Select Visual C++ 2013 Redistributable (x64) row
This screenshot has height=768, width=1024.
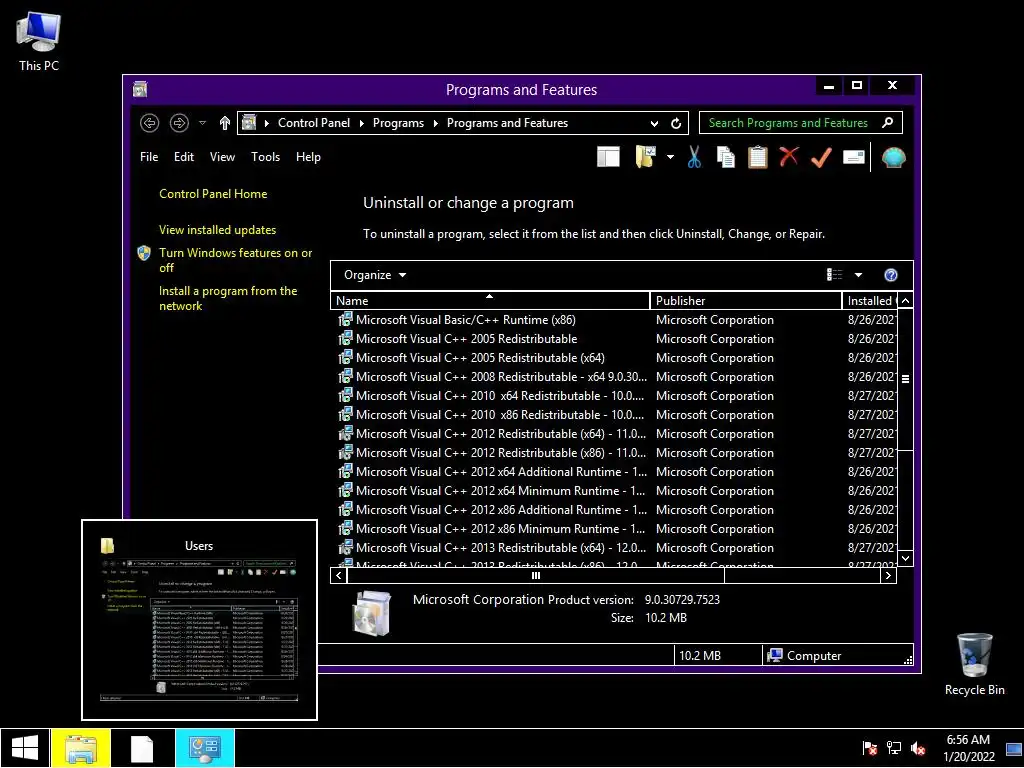click(x=616, y=547)
